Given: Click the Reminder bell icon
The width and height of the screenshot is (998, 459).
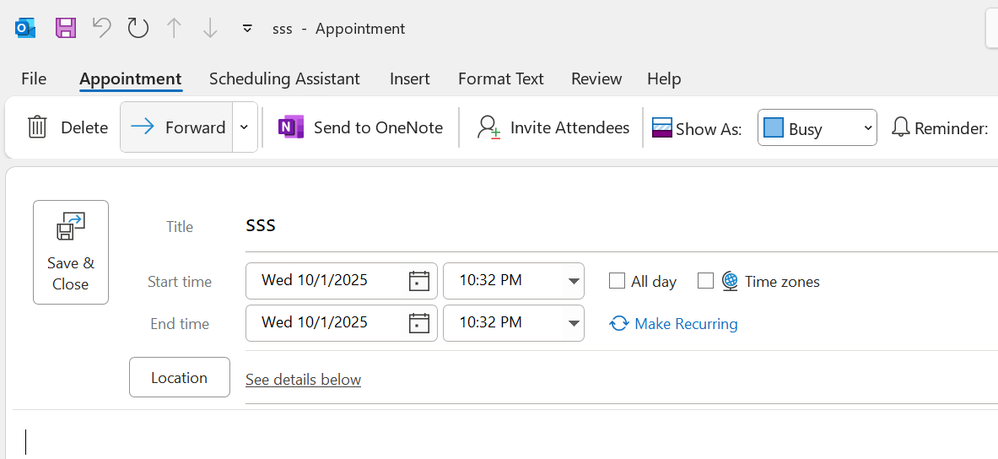Looking at the screenshot, I should [x=900, y=127].
